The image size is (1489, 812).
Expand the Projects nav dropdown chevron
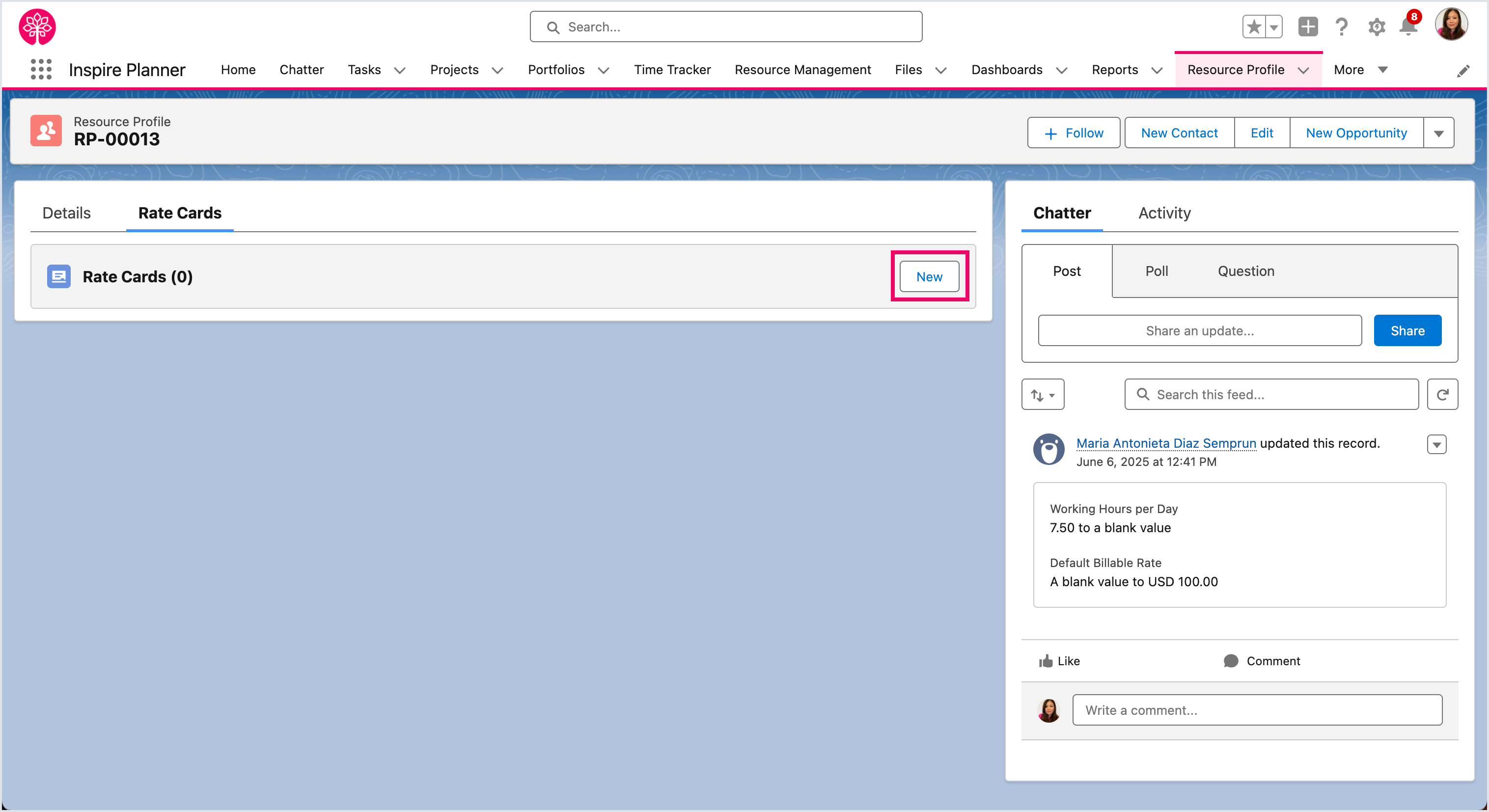tap(497, 71)
